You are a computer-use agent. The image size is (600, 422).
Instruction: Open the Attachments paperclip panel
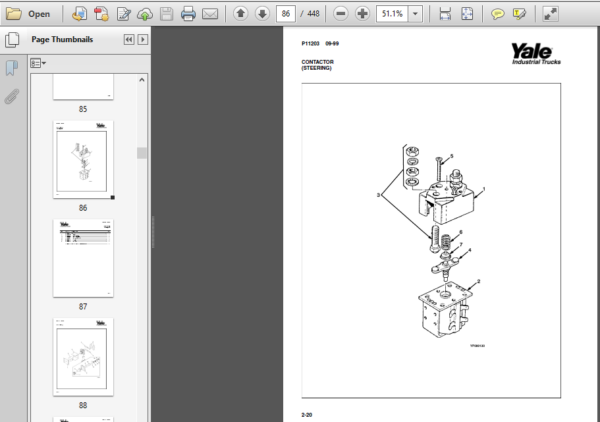coord(12,96)
